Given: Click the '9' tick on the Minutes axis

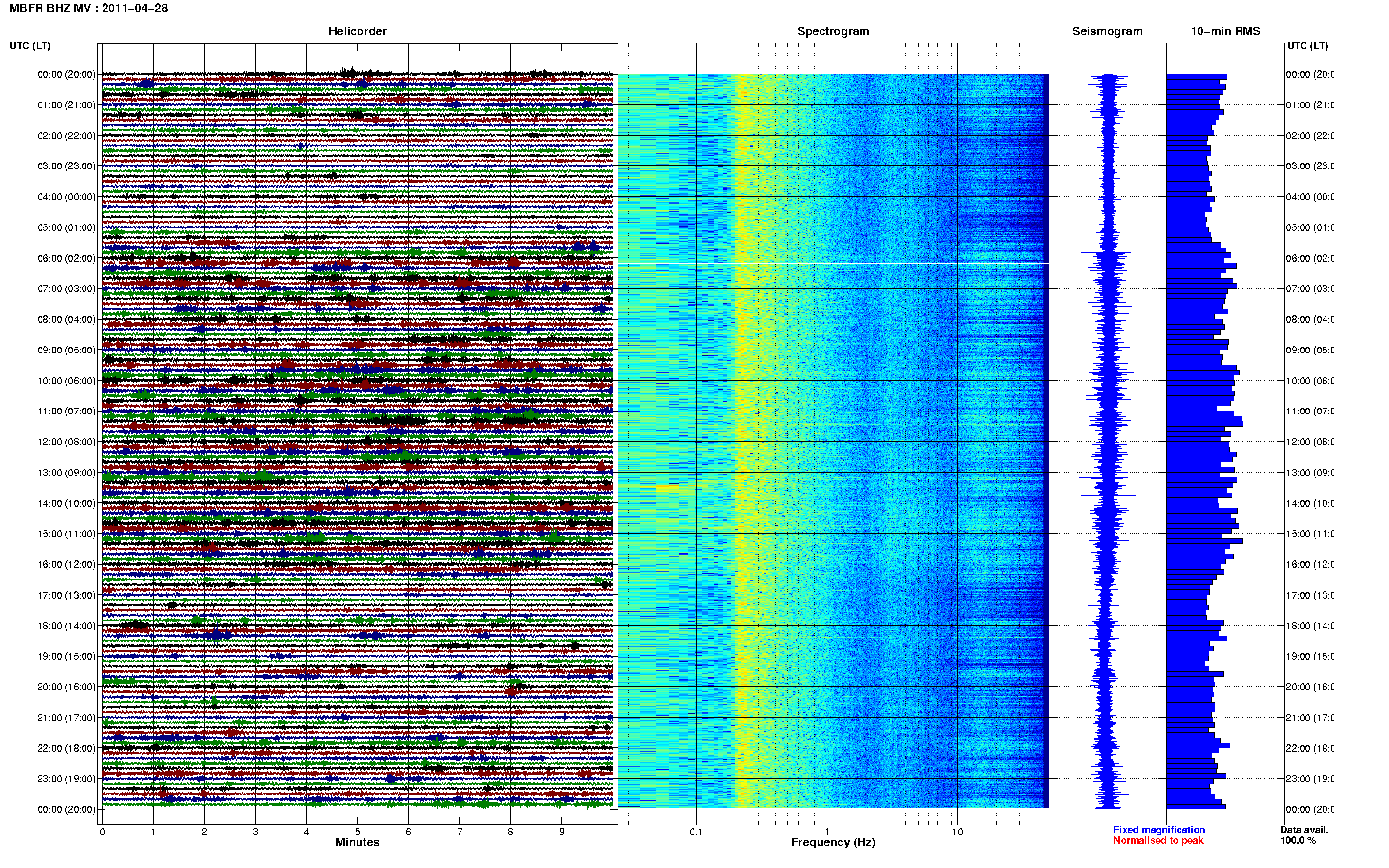Looking at the screenshot, I should coord(562,832).
